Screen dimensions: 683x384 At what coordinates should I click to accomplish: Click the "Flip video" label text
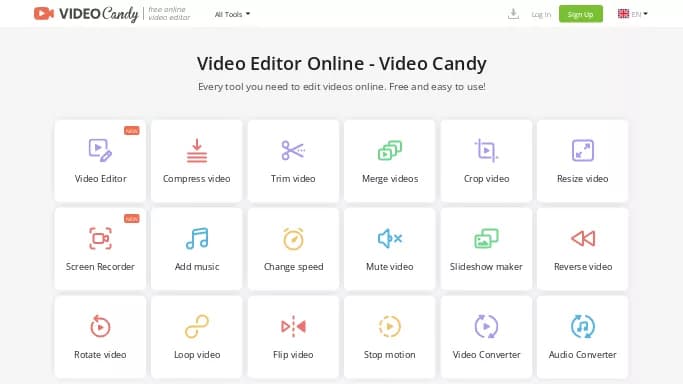[x=293, y=355]
